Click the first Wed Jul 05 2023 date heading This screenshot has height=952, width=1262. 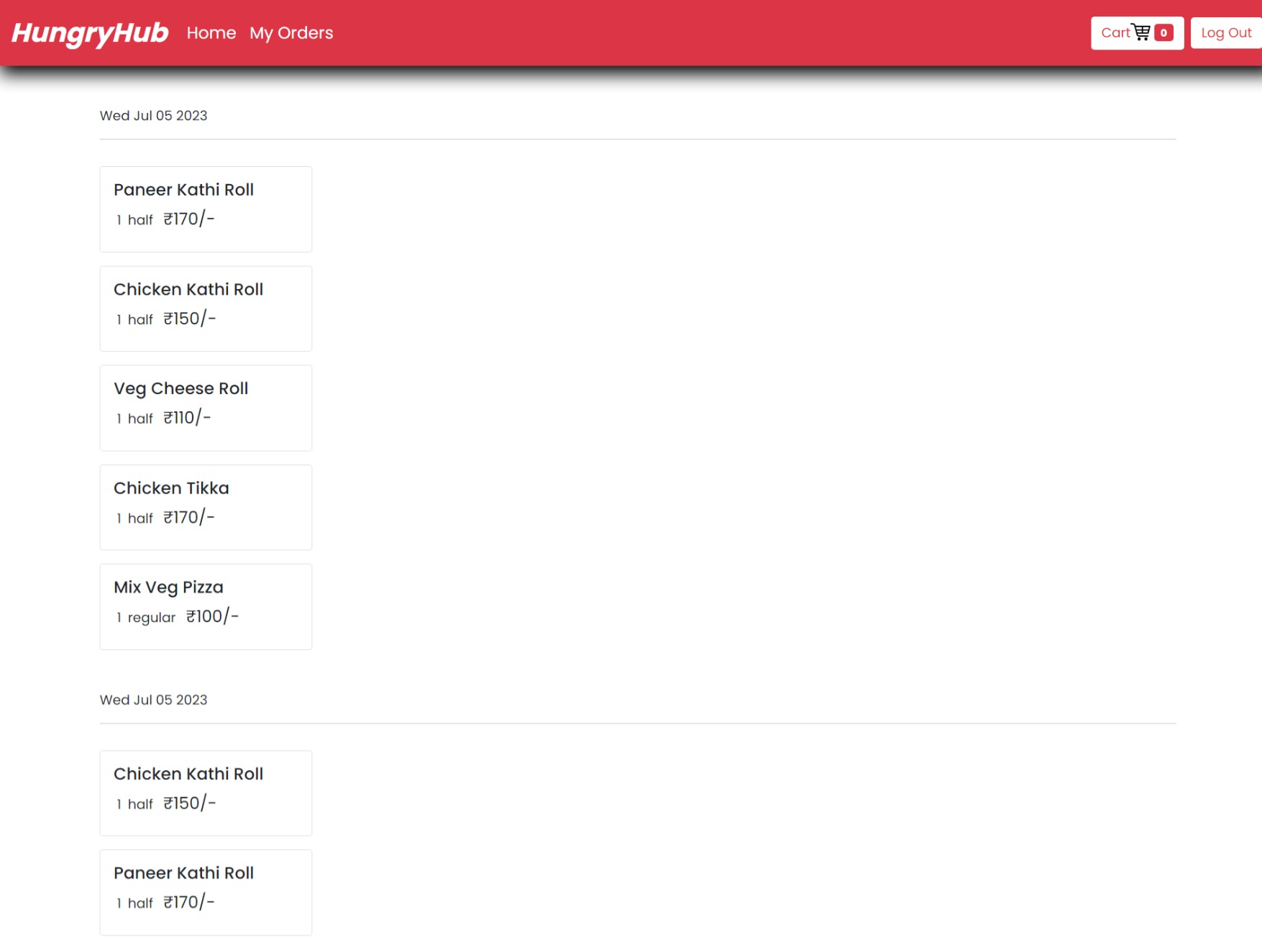coord(152,115)
